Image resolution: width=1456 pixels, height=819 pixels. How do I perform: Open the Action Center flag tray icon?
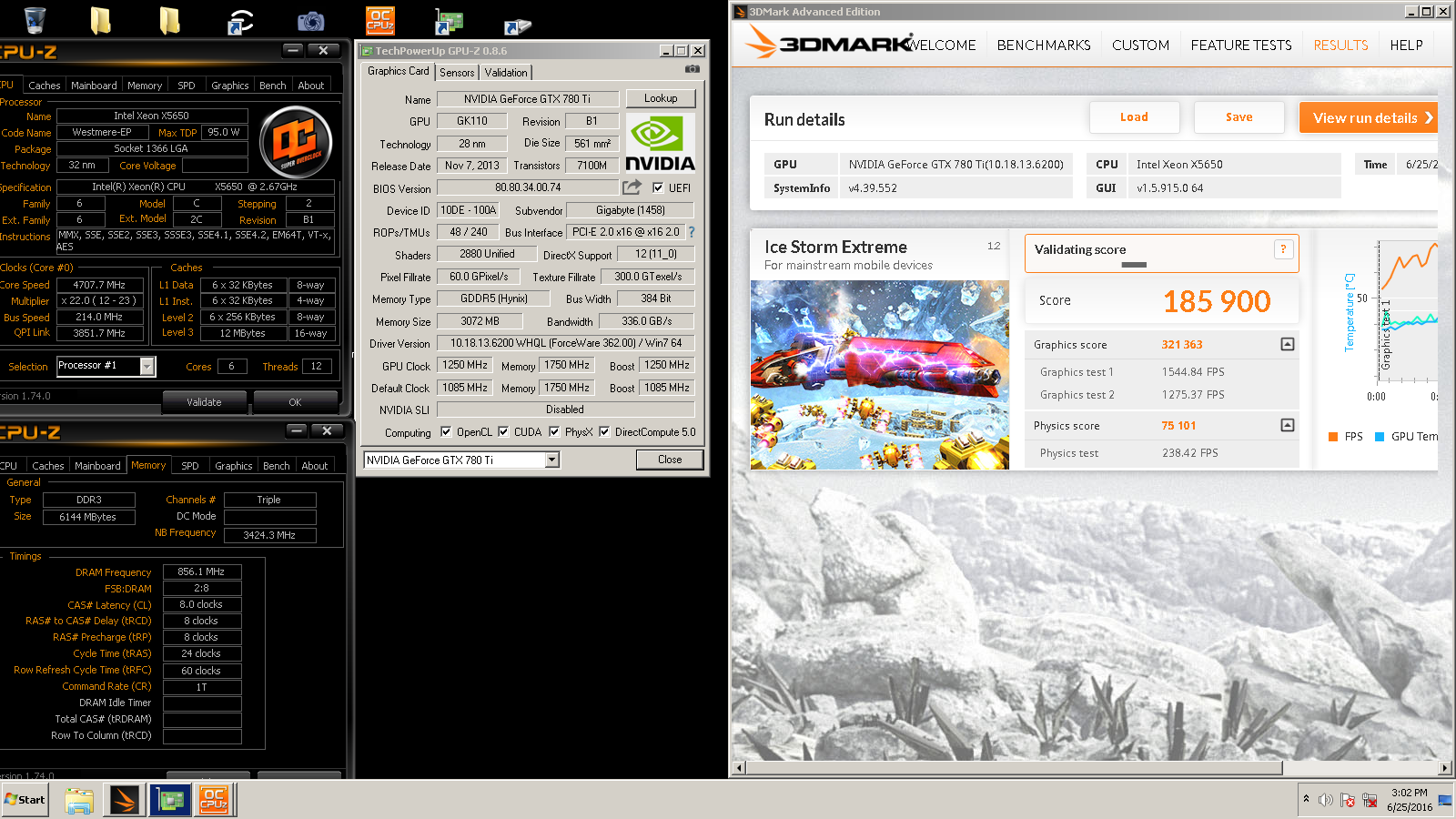pos(1348,800)
